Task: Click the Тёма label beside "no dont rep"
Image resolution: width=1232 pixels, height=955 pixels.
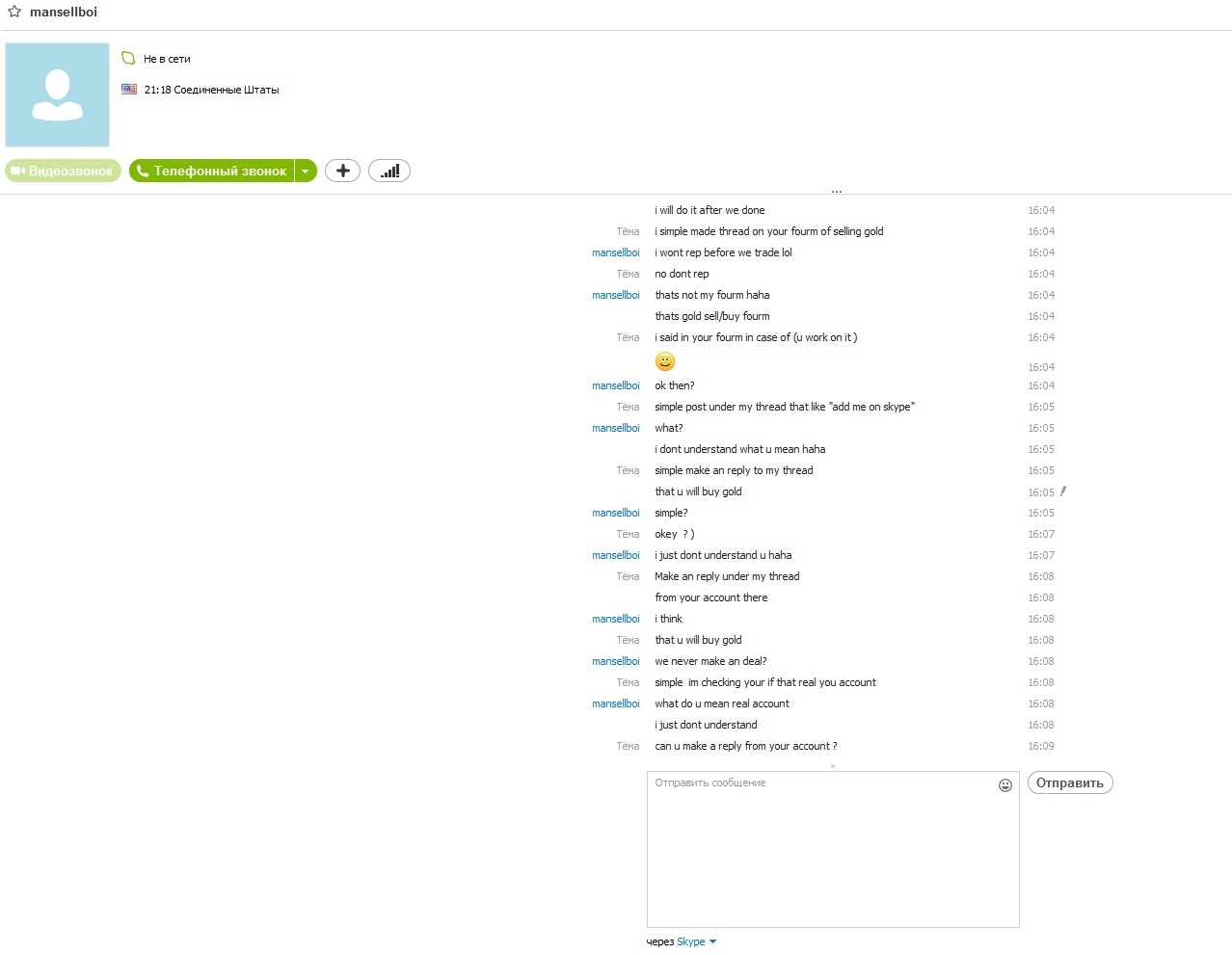Action: tap(628, 274)
